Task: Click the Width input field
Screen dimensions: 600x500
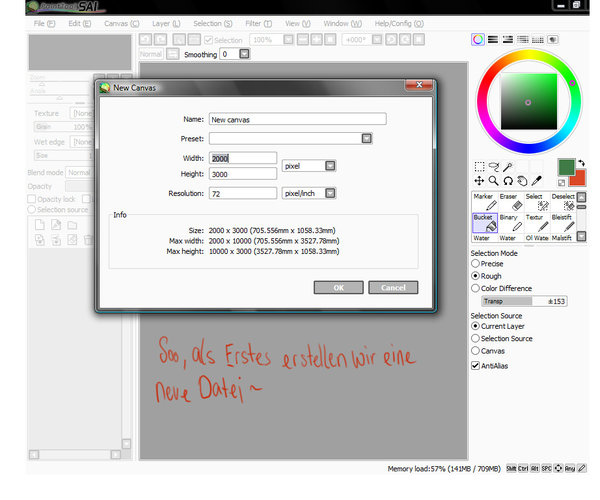Action: (x=243, y=158)
